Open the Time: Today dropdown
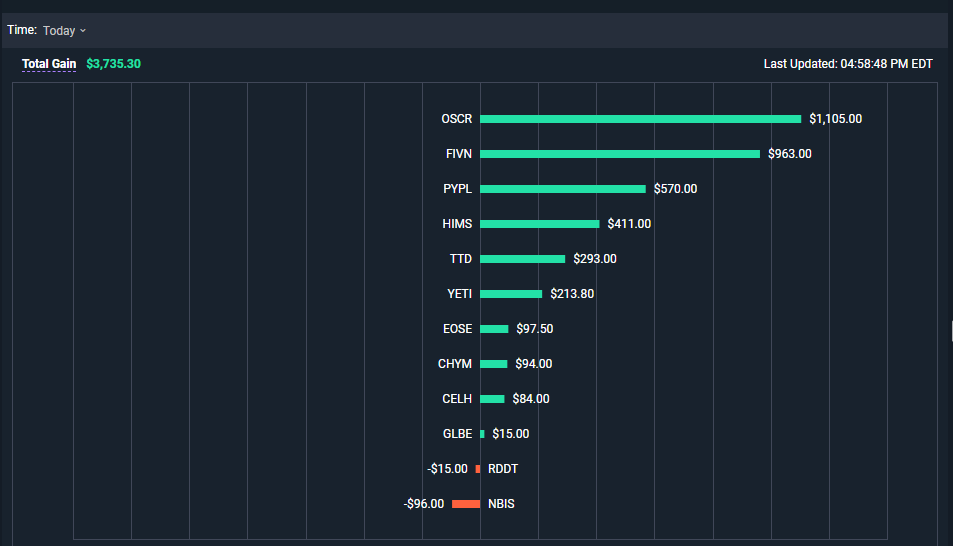 coord(64,30)
